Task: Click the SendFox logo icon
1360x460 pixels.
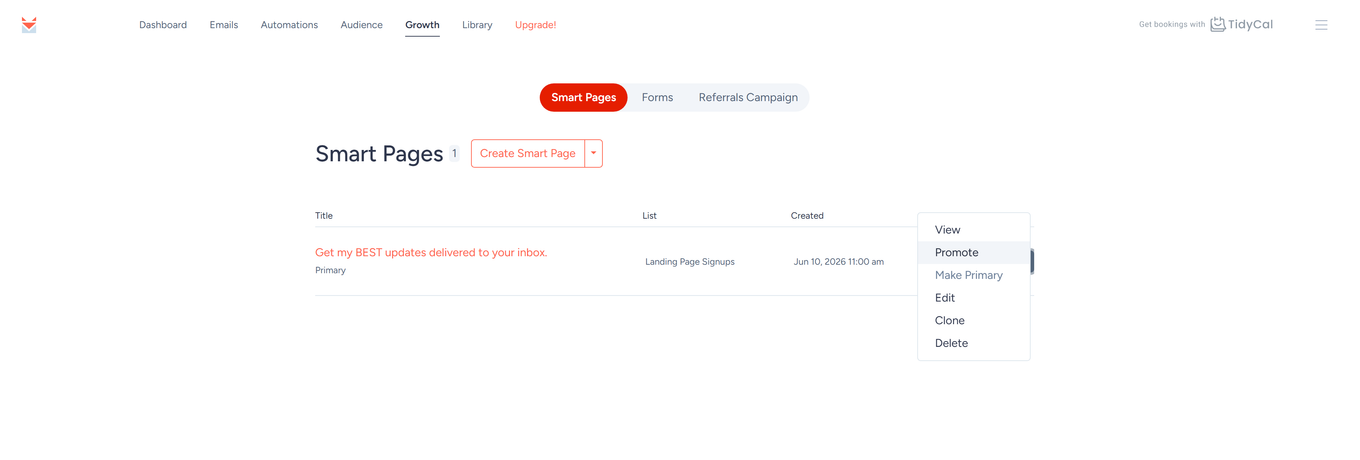Action: pyautogui.click(x=29, y=25)
